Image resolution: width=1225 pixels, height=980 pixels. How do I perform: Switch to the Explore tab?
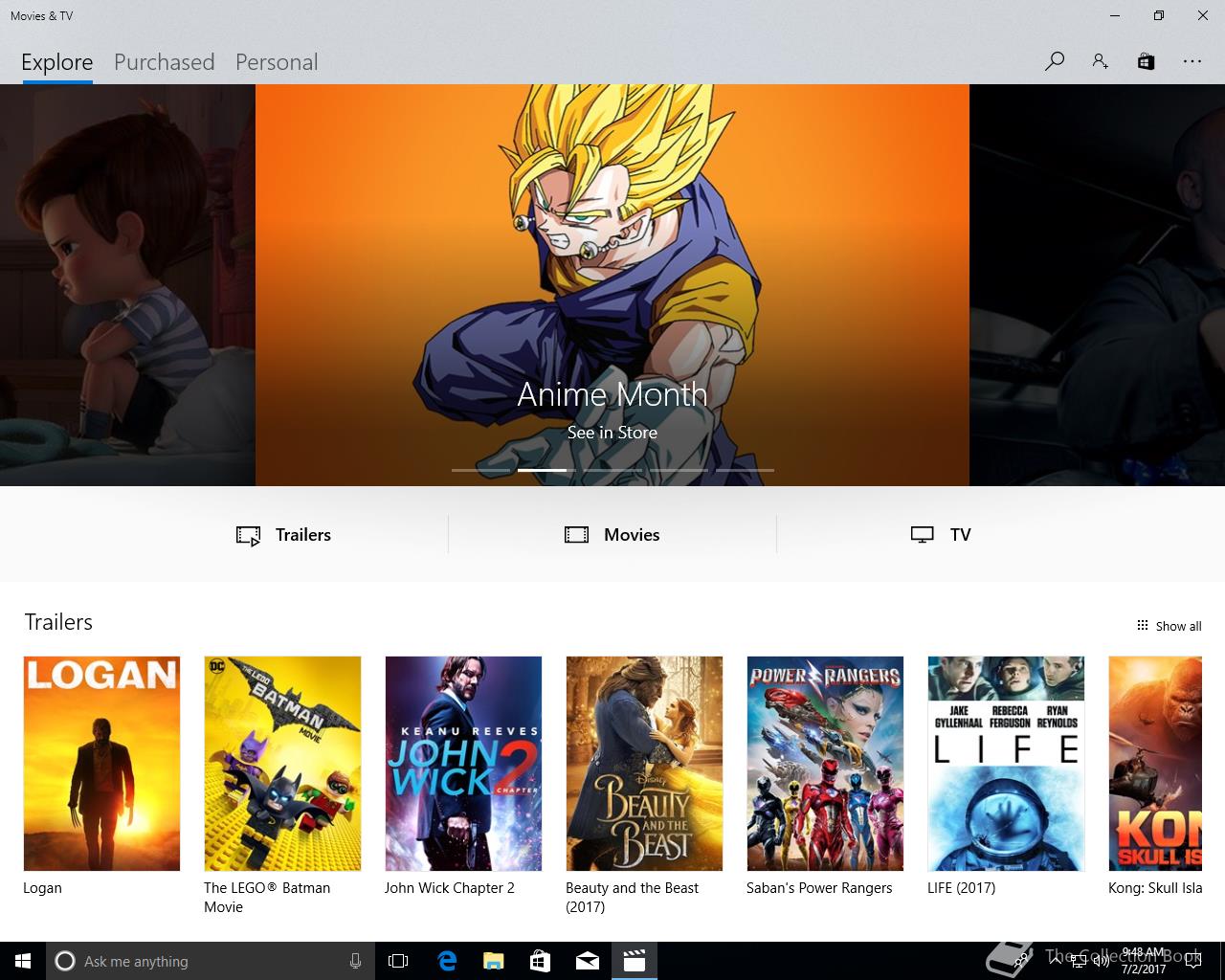point(57,62)
